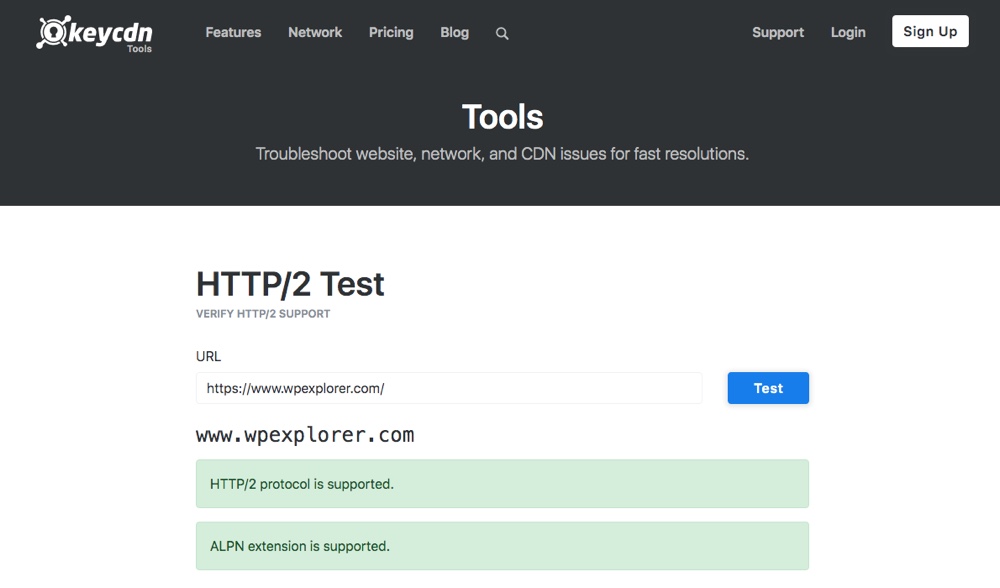Click the Tools page title
Screen dimensions: 1000x588
tap(503, 117)
